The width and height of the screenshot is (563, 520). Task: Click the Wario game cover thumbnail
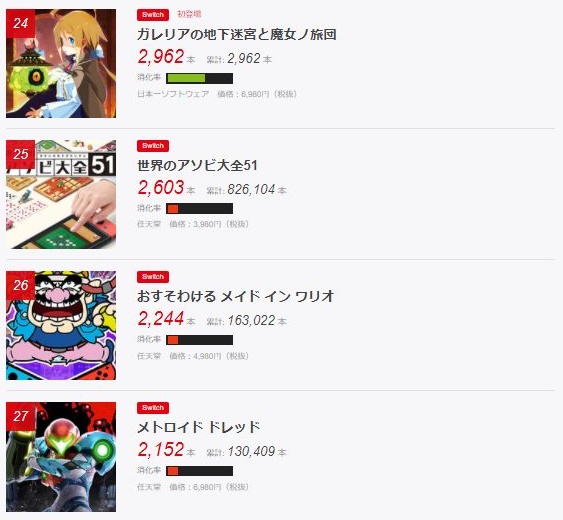click(x=61, y=325)
